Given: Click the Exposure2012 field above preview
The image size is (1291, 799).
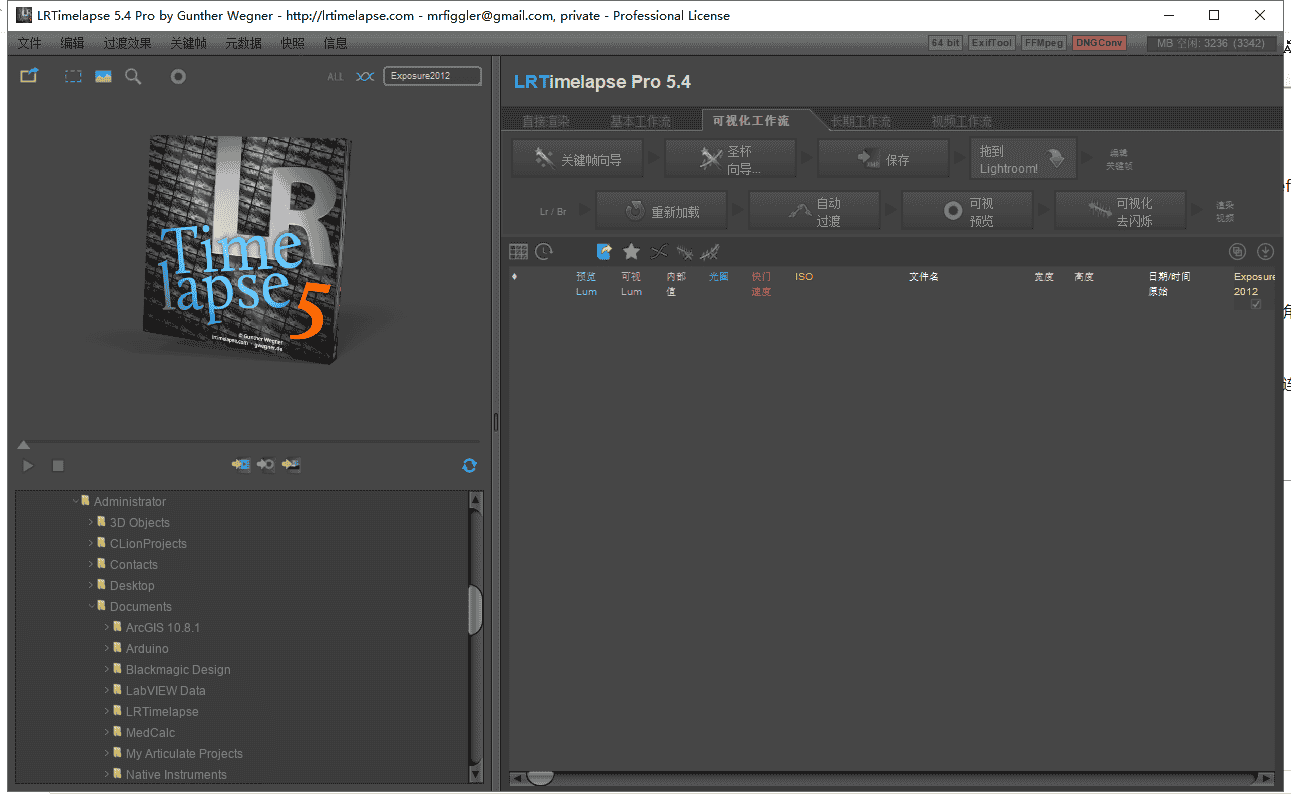Looking at the screenshot, I should point(432,76).
